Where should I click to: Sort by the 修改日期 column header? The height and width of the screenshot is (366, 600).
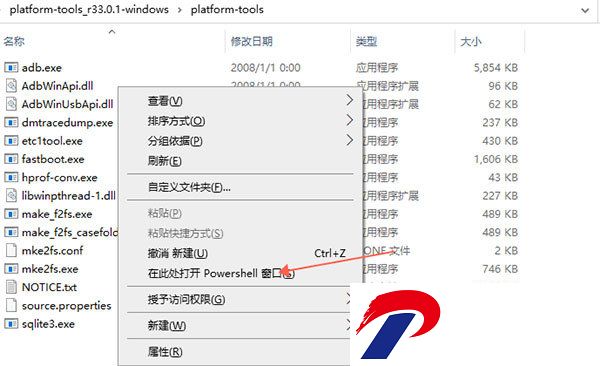(x=251, y=41)
